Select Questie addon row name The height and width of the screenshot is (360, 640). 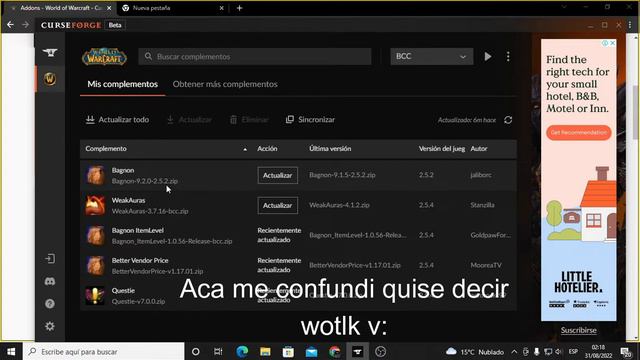coord(123,291)
